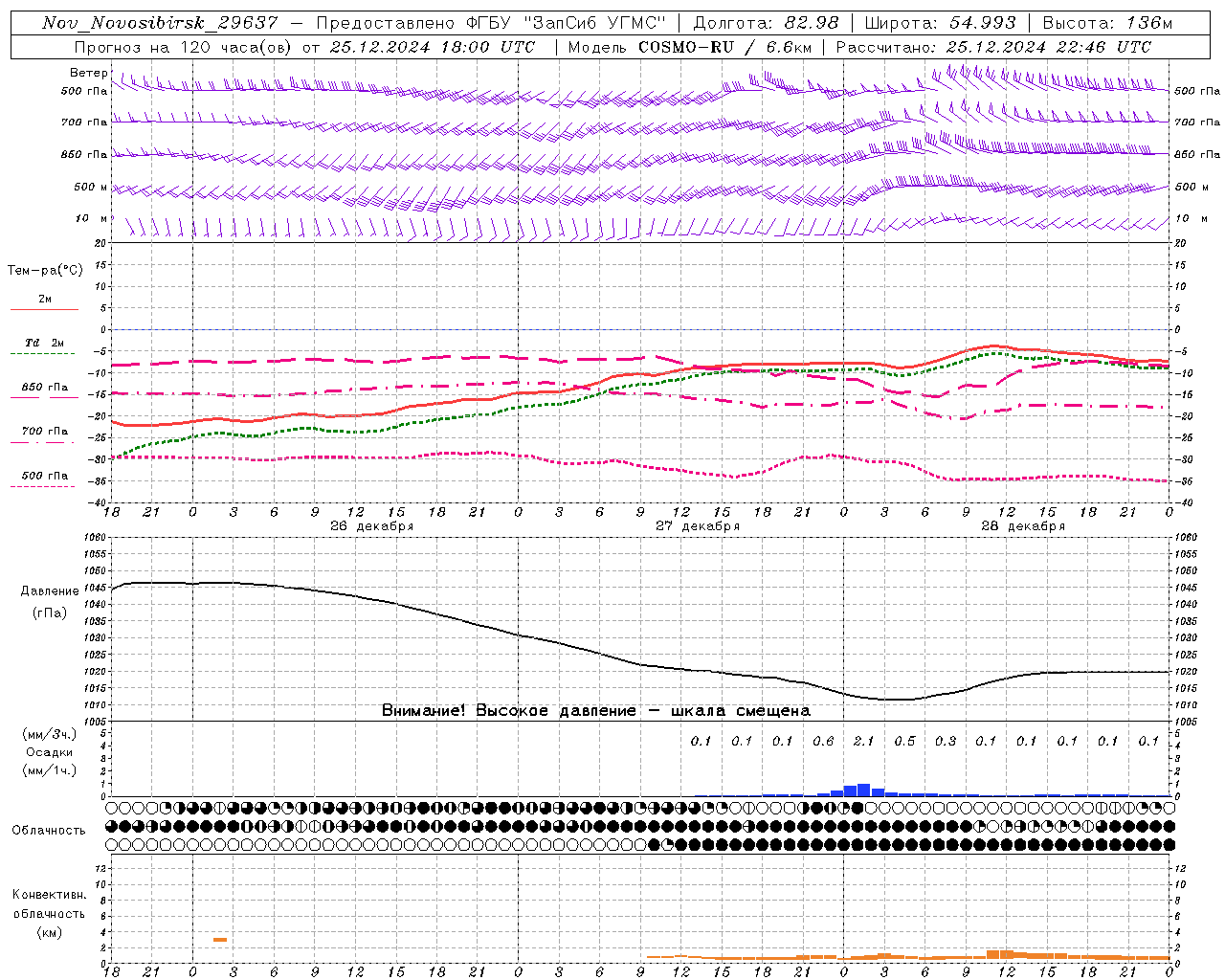Select the 'Широта: 54.993' latitude text
Image resolution: width=1225 pixels, height=980 pixels.
pyautogui.click(x=940, y=23)
